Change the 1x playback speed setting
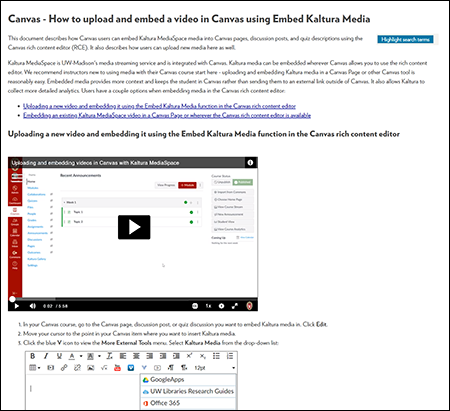Image resolution: width=450 pixels, height=411 pixels. [208, 306]
